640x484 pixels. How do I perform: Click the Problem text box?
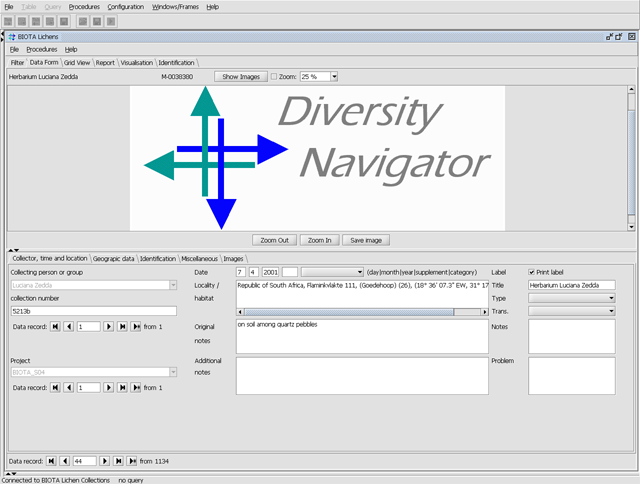(571, 376)
